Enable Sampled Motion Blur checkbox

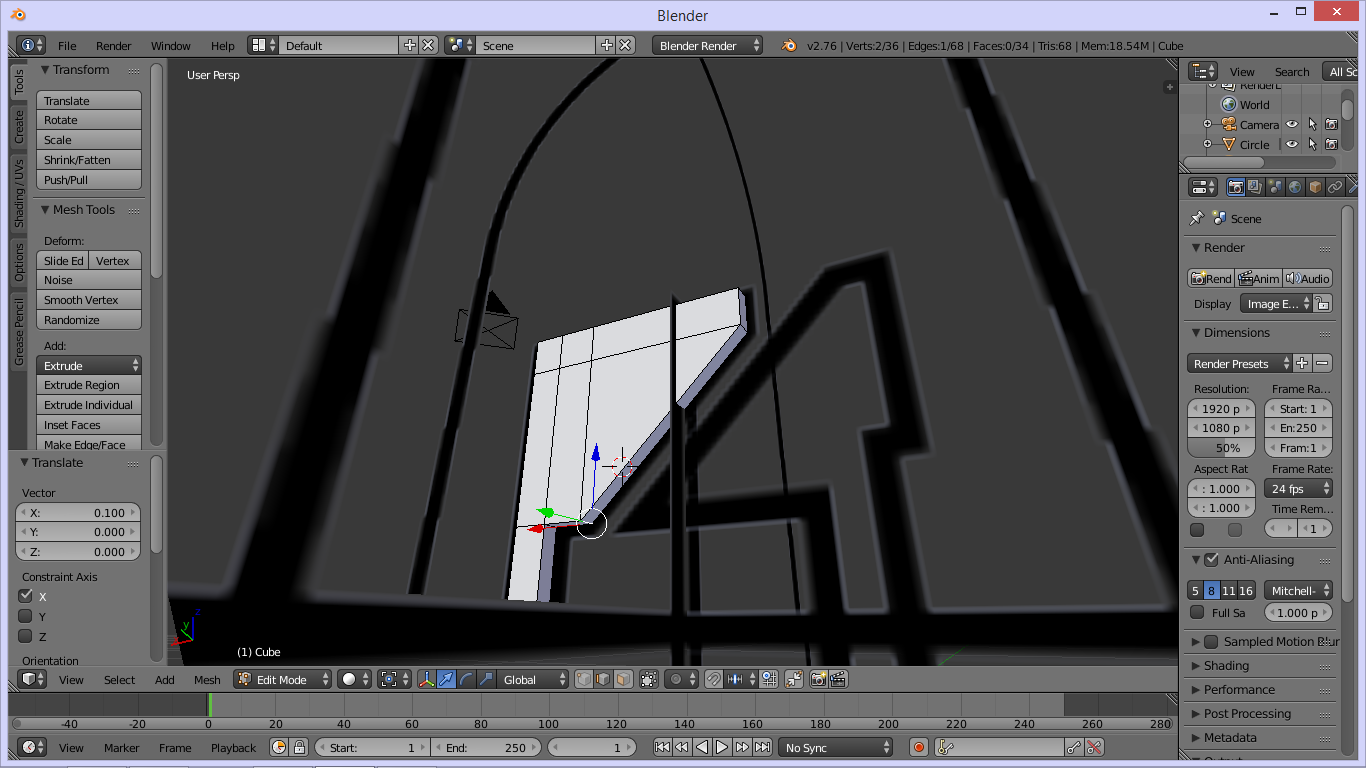[x=1212, y=642]
